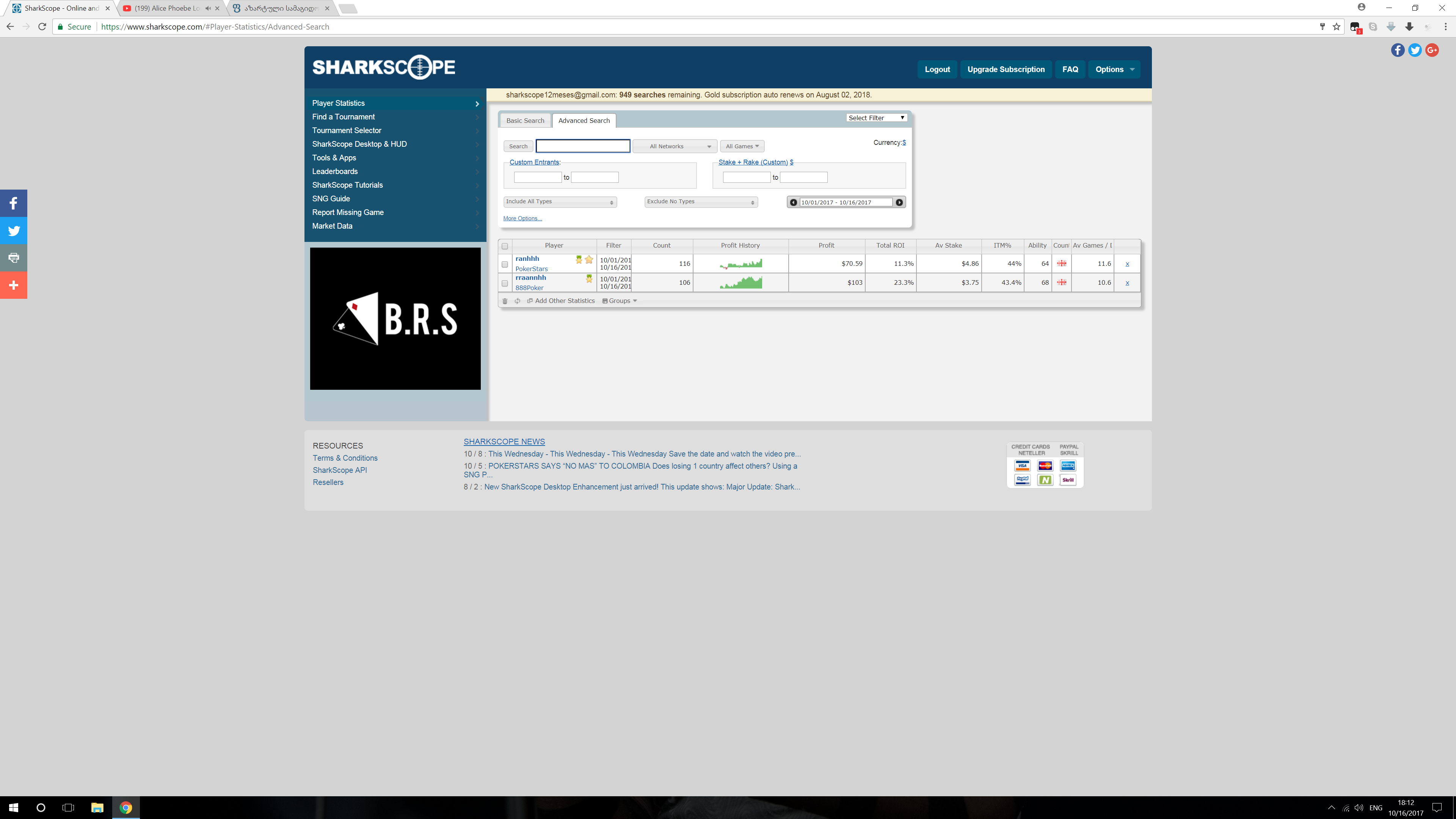Check the rraannhh player row checkbox
This screenshot has height=819, width=1456.
pyautogui.click(x=505, y=283)
